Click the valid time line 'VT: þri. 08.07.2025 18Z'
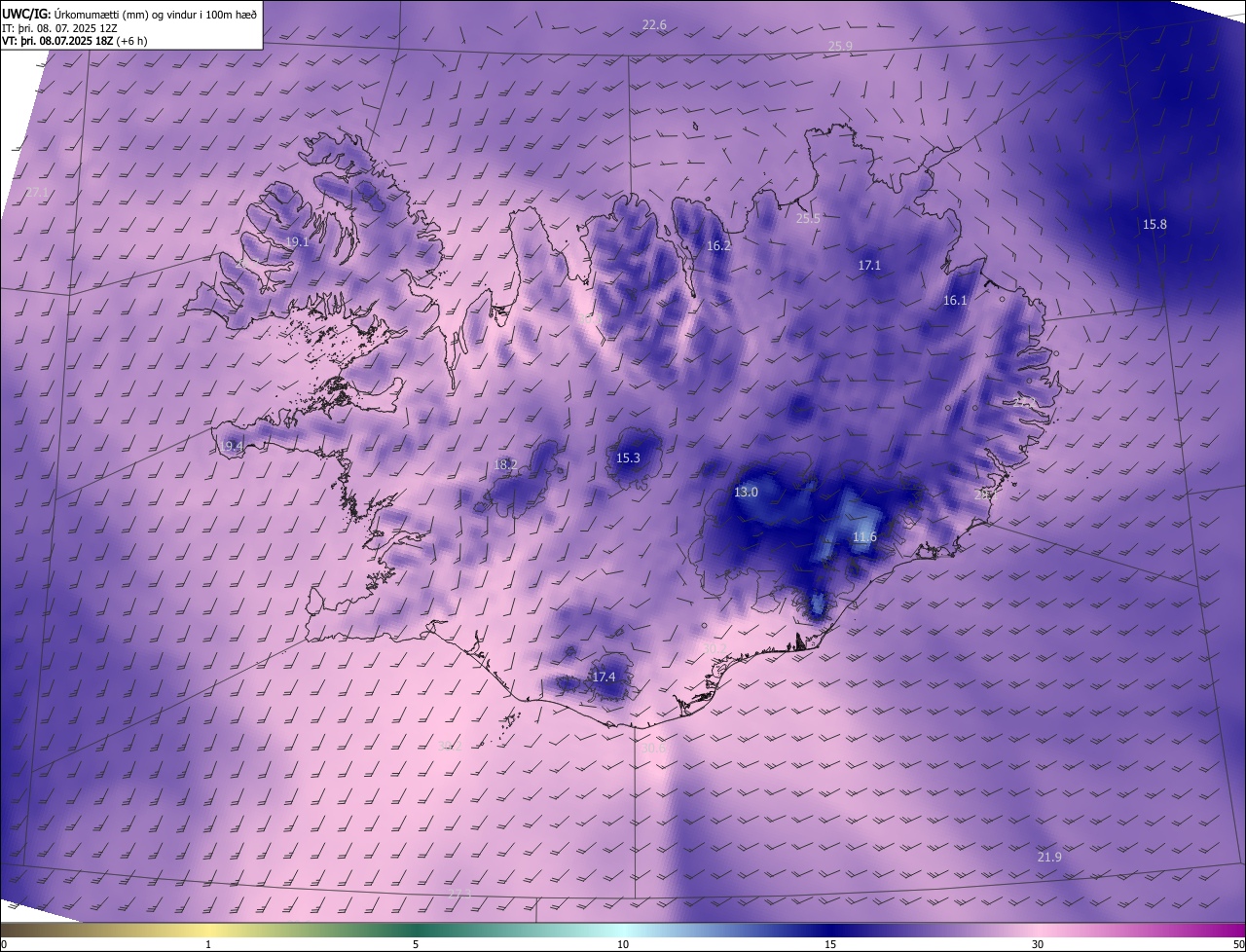Viewport: 1246px width, 952px height. (56, 42)
